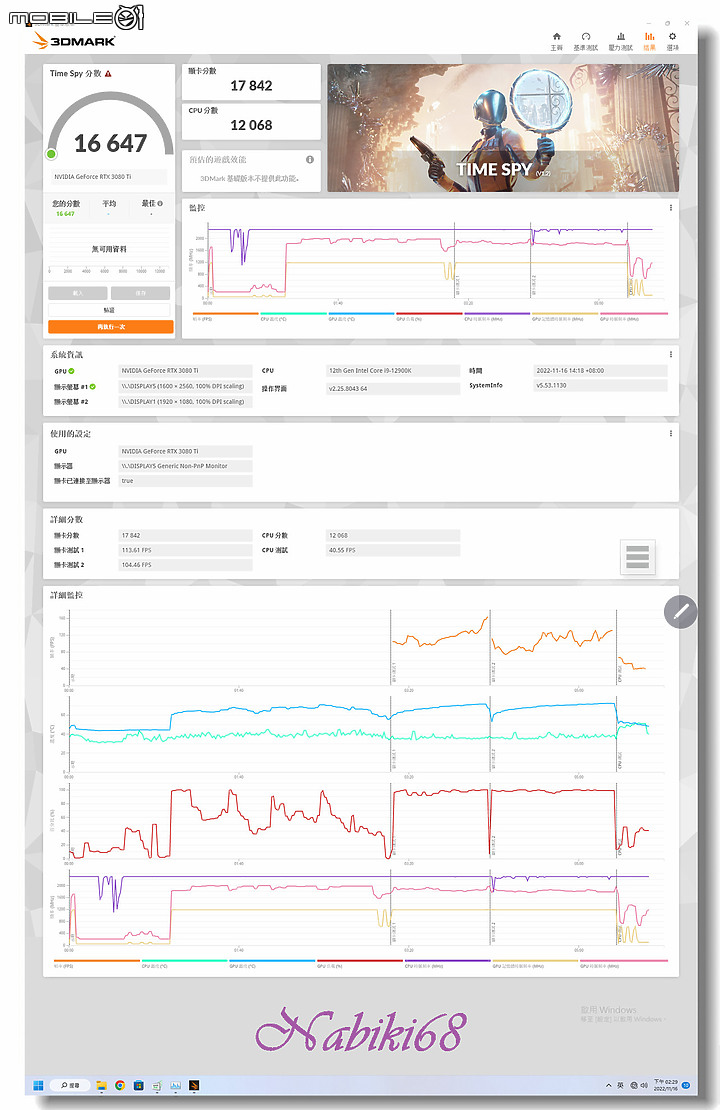Click the 顯卡分數 value 17 842 card

[x=251, y=82]
